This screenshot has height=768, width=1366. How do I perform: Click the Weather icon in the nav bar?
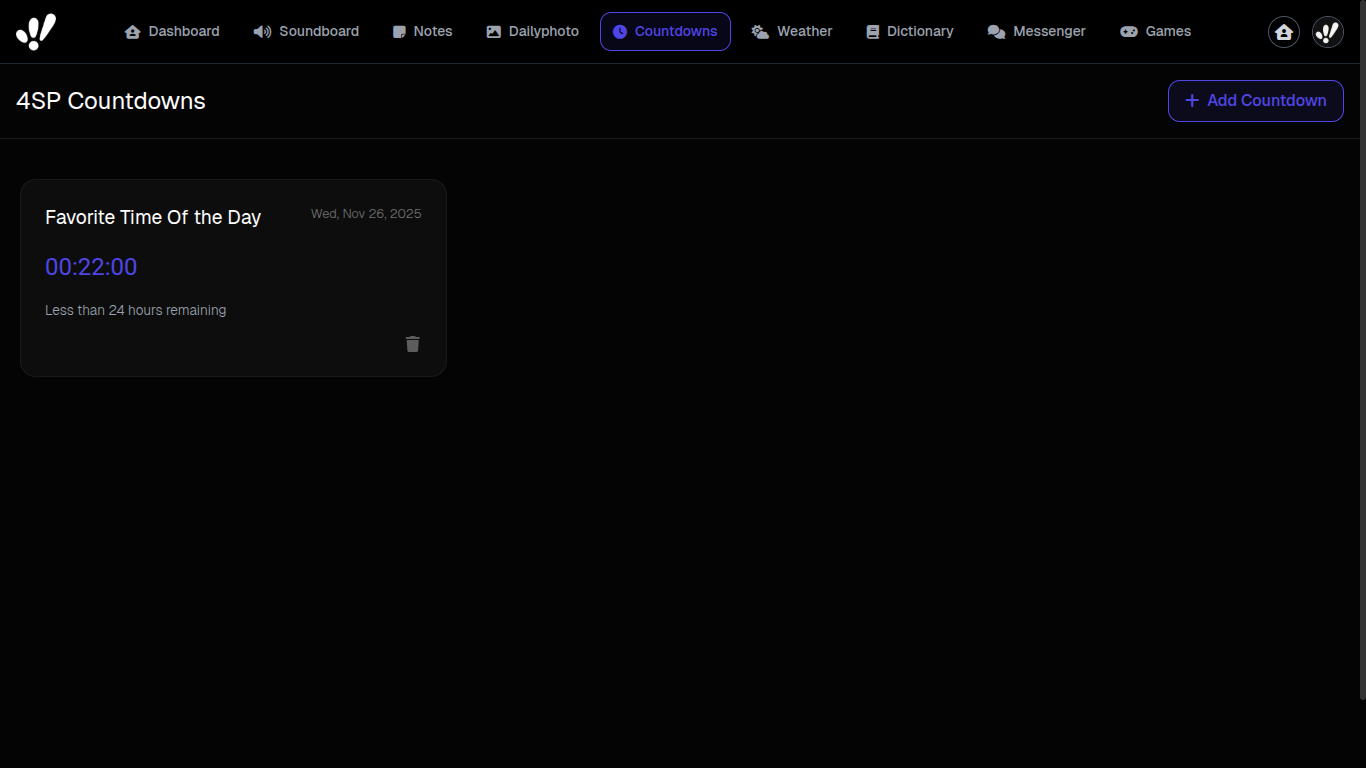(x=759, y=31)
